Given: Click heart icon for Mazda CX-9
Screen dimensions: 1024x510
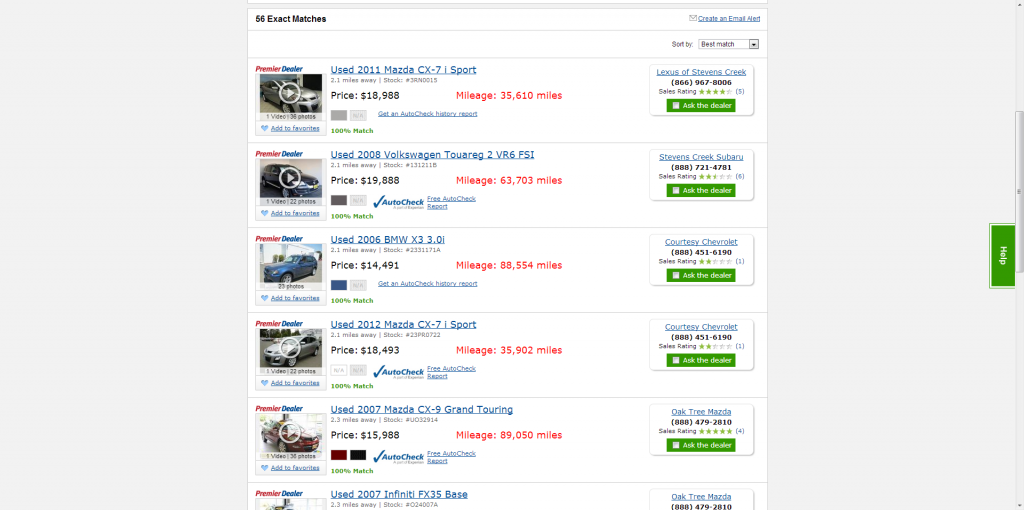Looking at the screenshot, I should point(264,468).
